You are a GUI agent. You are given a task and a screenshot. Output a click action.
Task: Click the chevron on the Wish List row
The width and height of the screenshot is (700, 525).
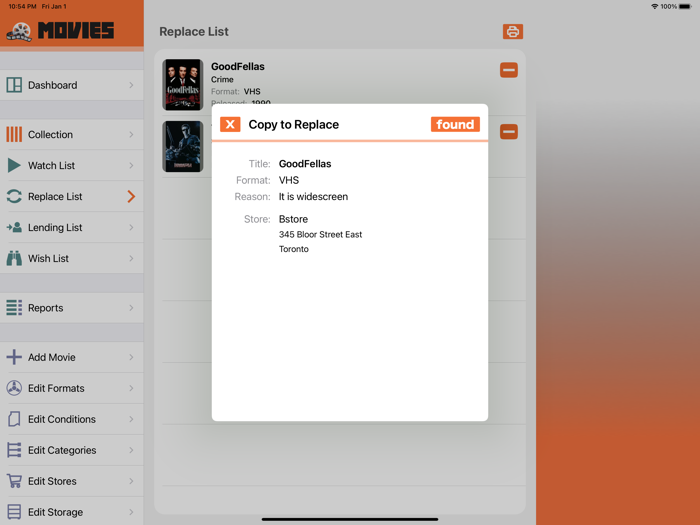click(x=131, y=258)
